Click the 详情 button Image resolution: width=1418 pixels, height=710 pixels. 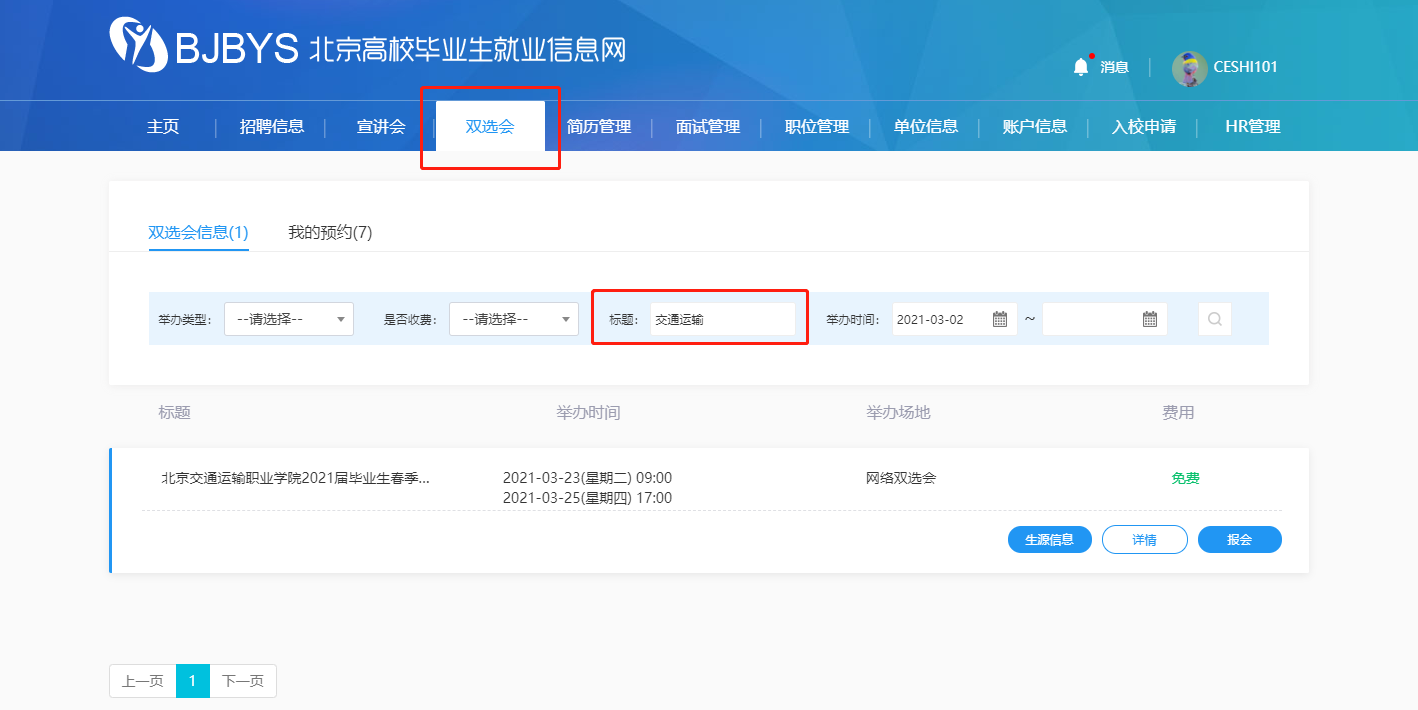pyautogui.click(x=1144, y=539)
